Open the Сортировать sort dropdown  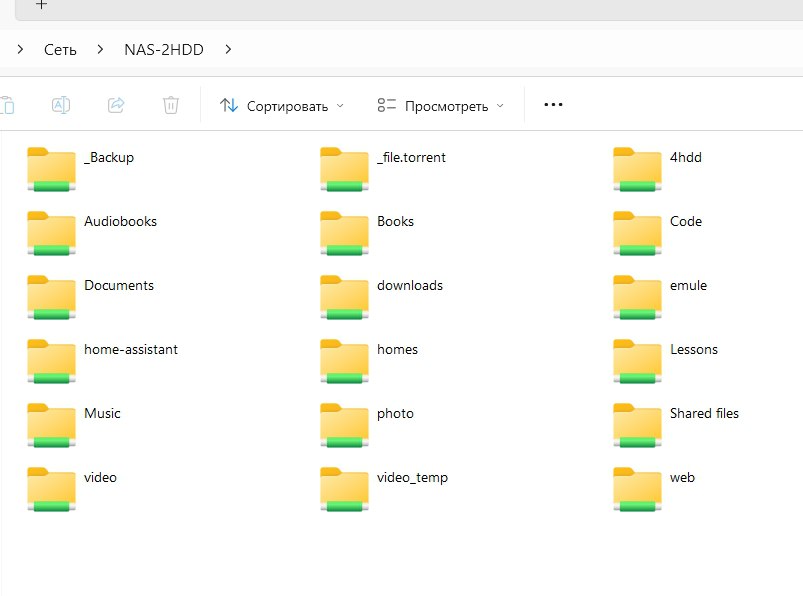(x=282, y=105)
